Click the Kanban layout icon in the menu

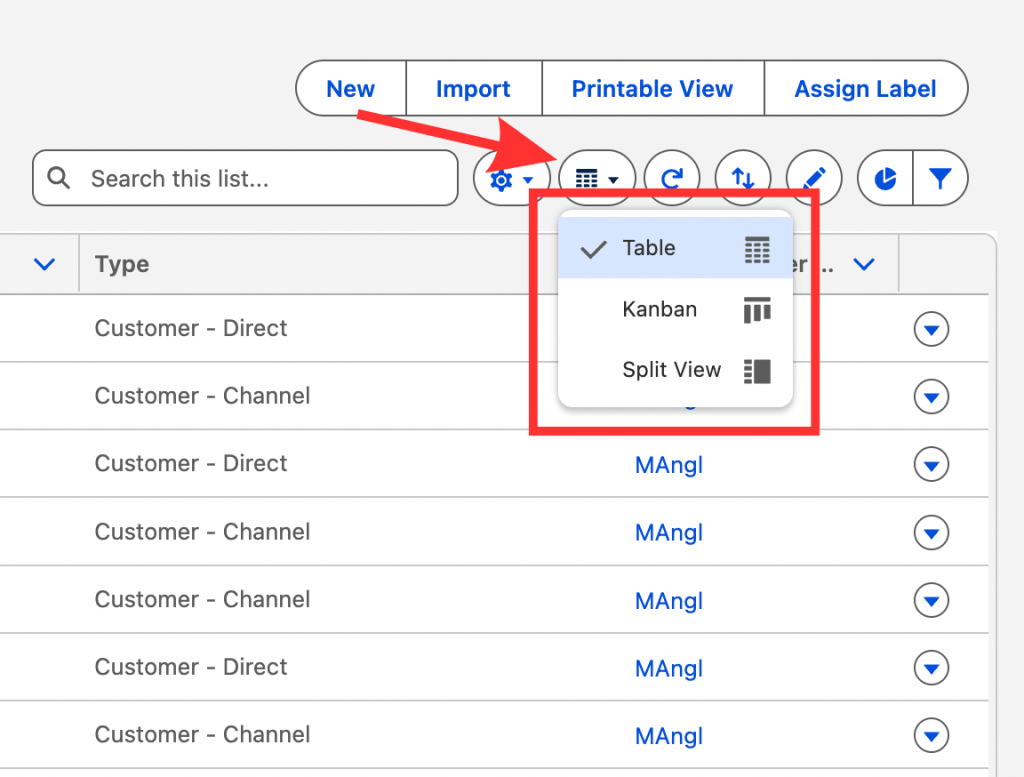756,310
